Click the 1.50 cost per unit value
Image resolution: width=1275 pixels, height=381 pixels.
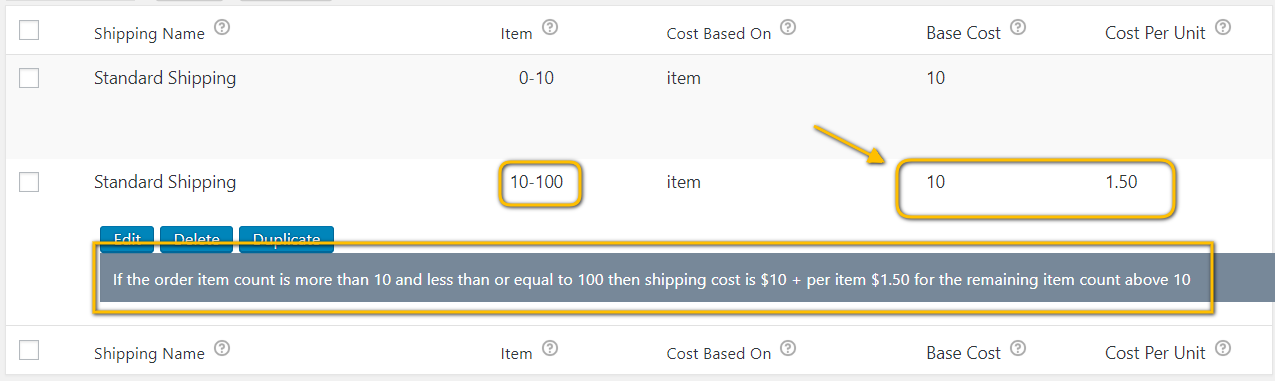(1121, 183)
